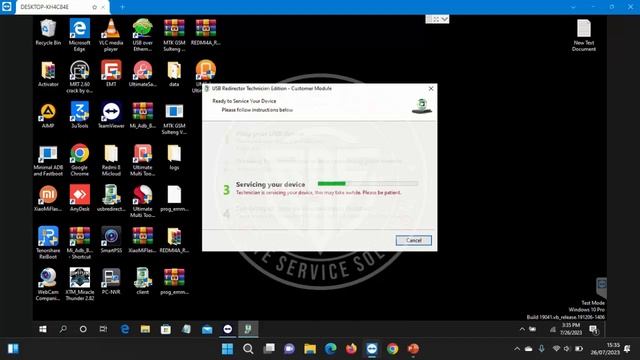640x360 pixels.
Task: Expand the TeamViewer session toolbar dropdown
Action: pos(444,19)
